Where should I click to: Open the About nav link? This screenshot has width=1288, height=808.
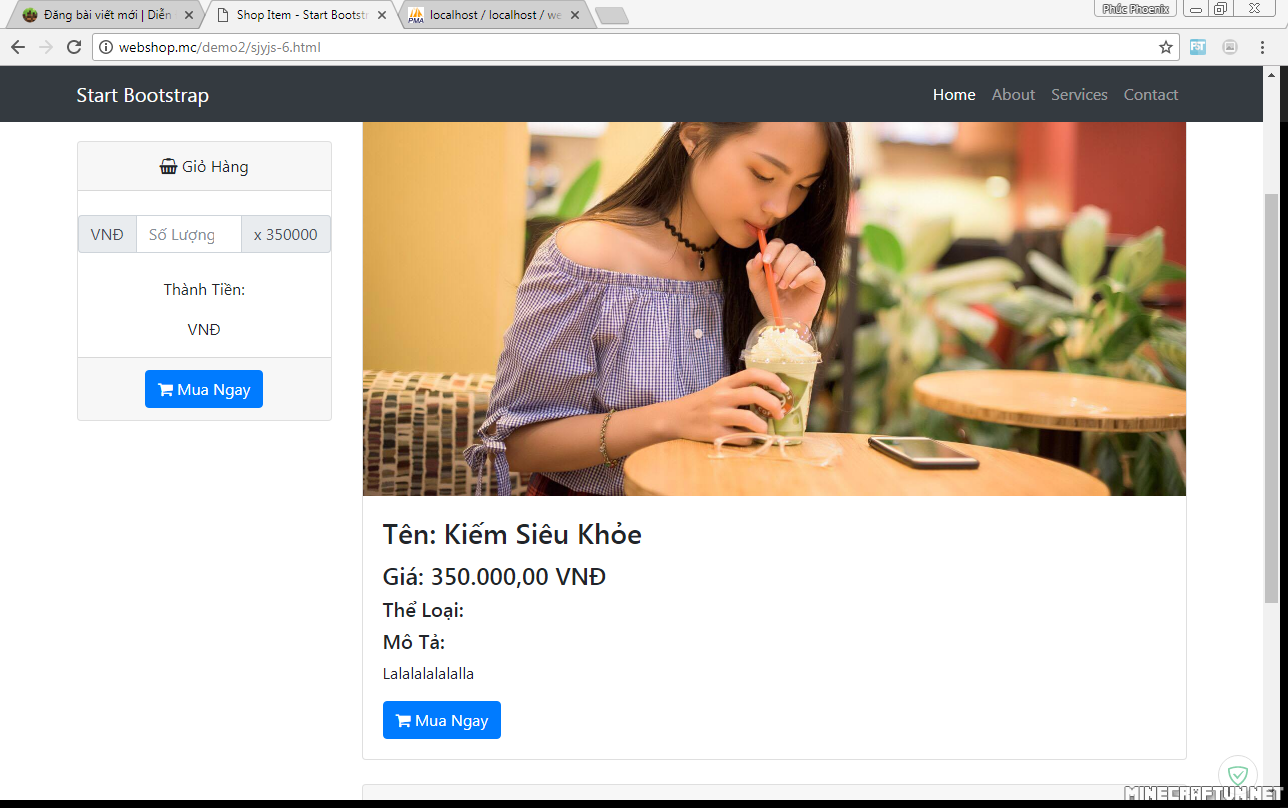[1013, 95]
